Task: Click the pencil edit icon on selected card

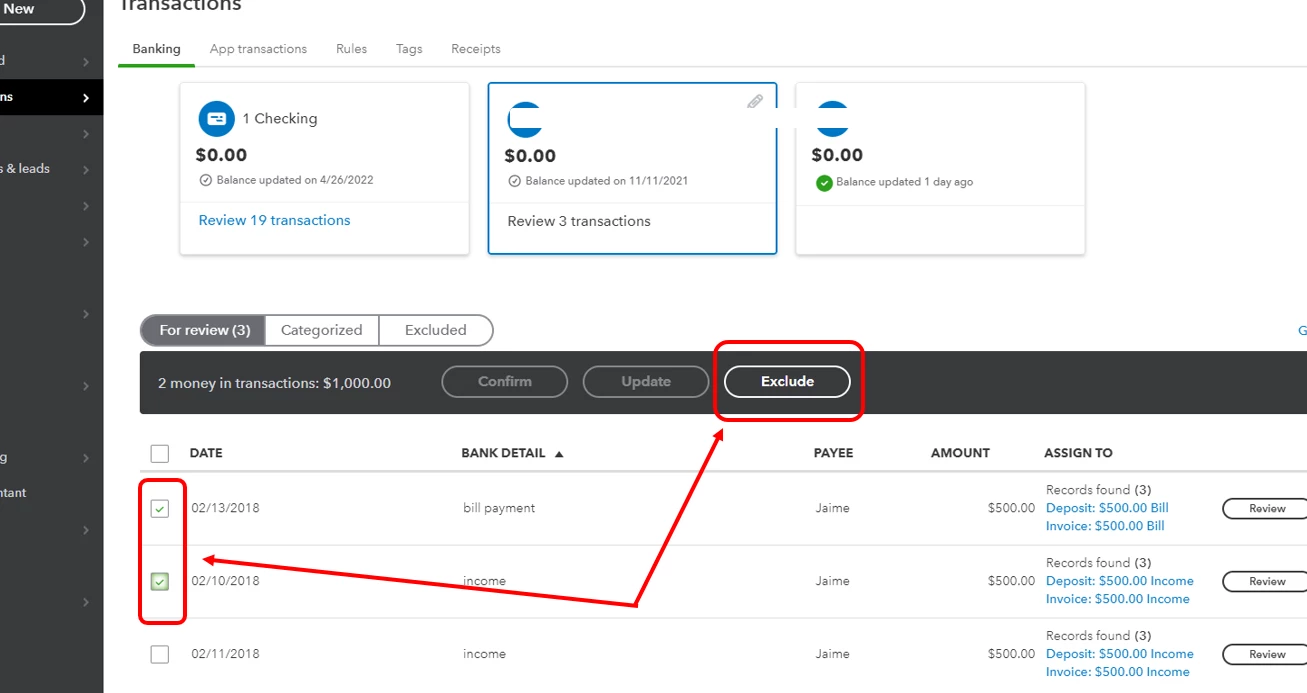Action: point(755,101)
